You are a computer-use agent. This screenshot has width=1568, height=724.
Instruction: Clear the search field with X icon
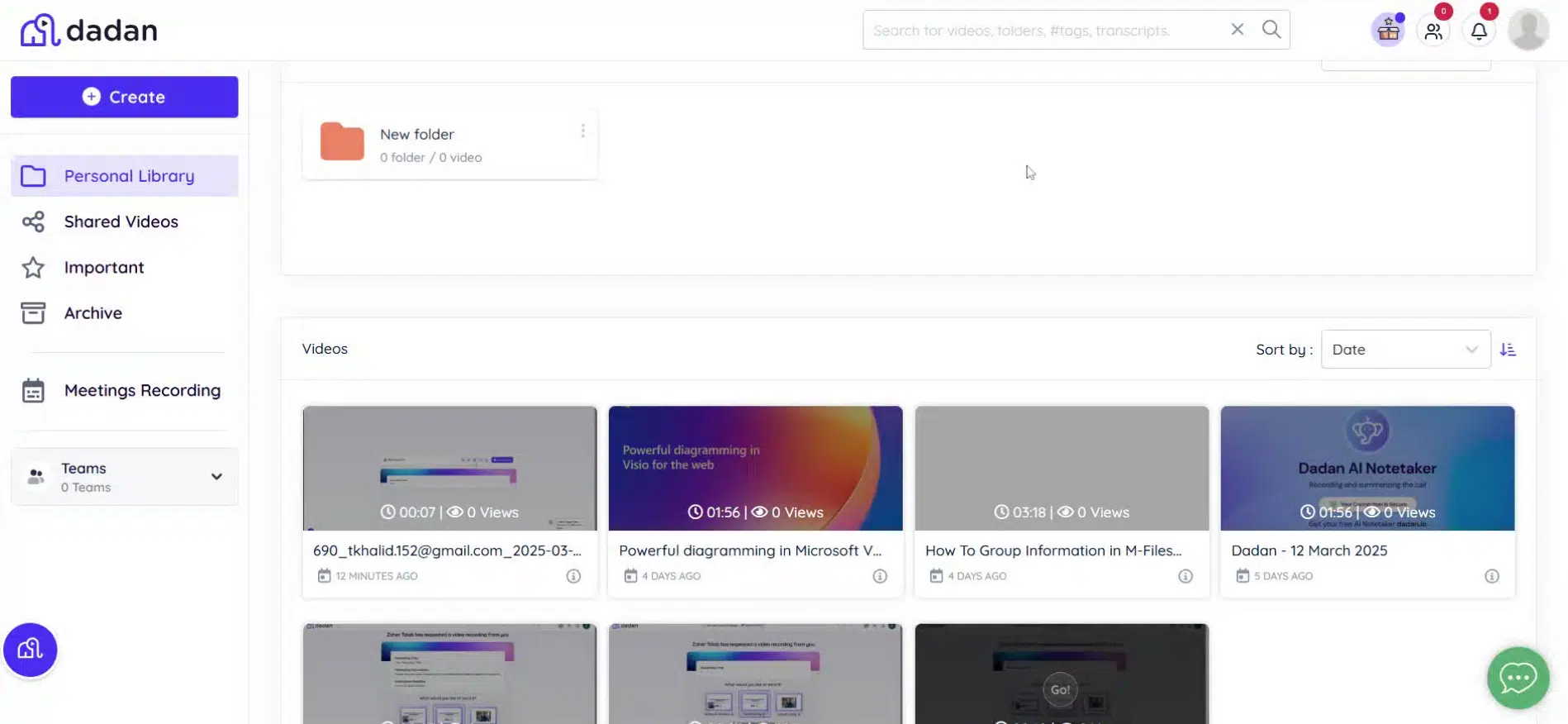tap(1237, 30)
